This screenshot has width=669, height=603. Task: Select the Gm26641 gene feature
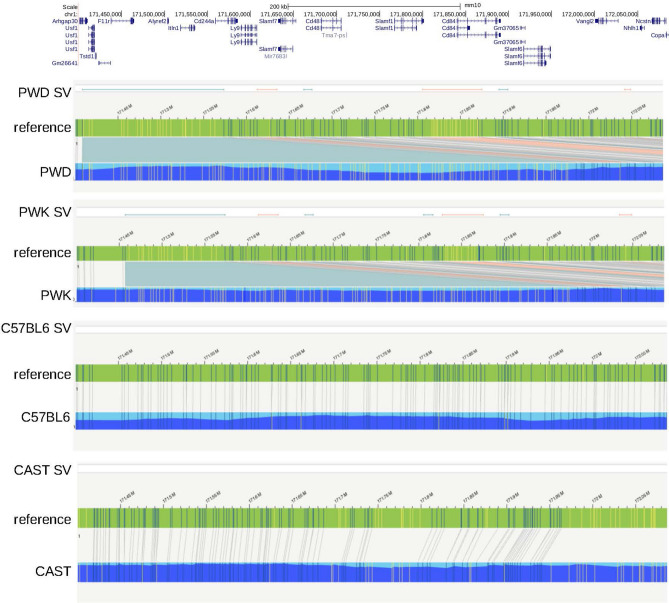pyautogui.click(x=64, y=63)
